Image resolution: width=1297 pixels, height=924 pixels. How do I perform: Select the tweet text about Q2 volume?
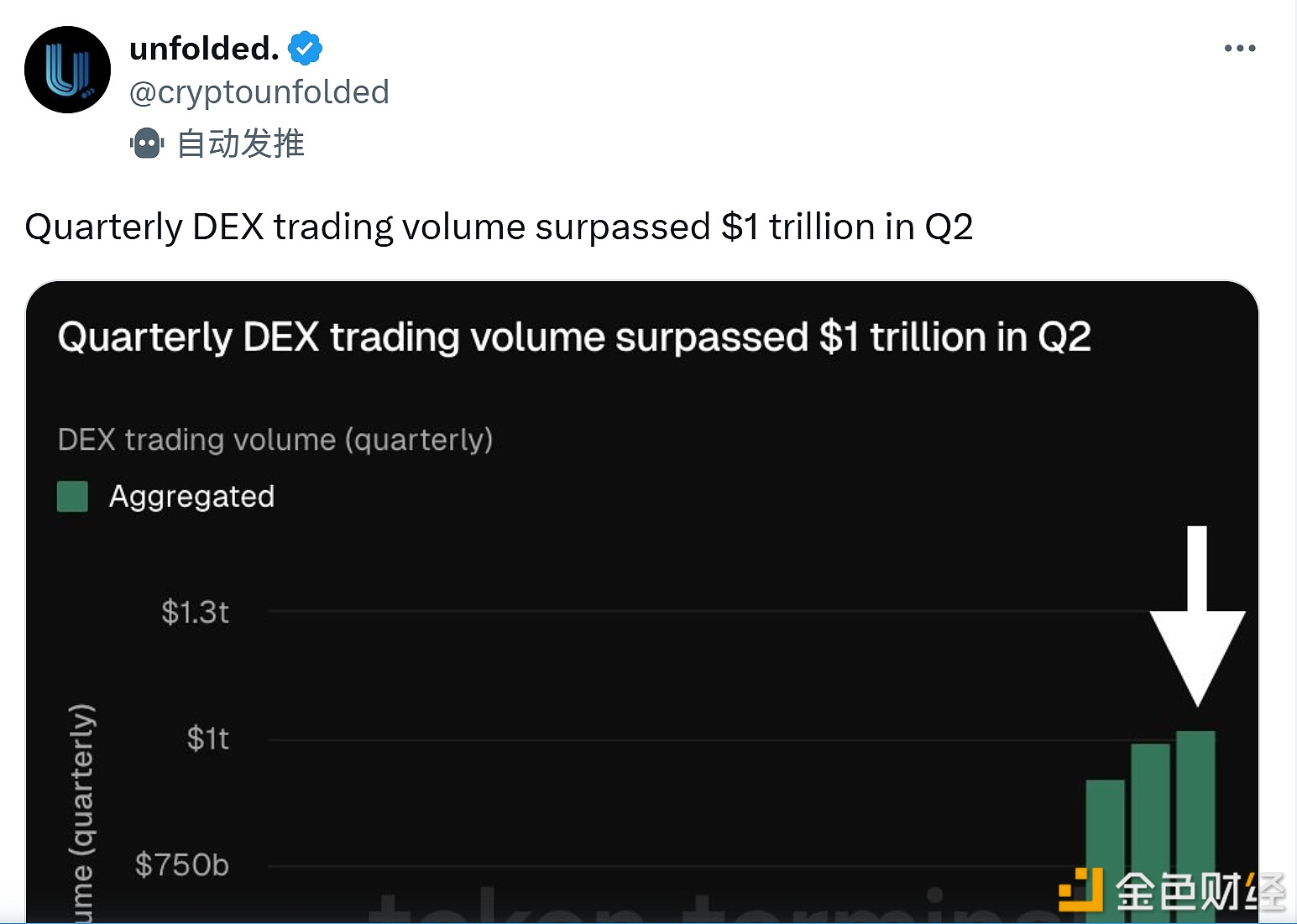tap(499, 227)
